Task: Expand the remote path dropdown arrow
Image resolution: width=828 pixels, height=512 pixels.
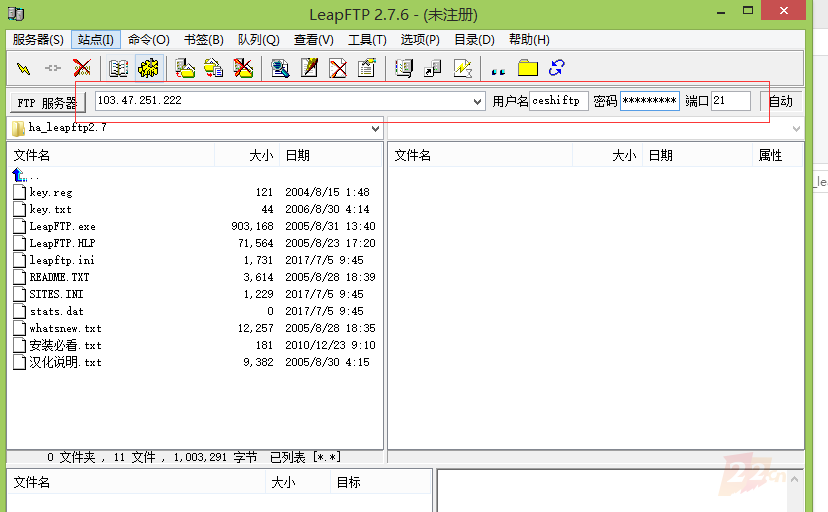Action: point(796,128)
